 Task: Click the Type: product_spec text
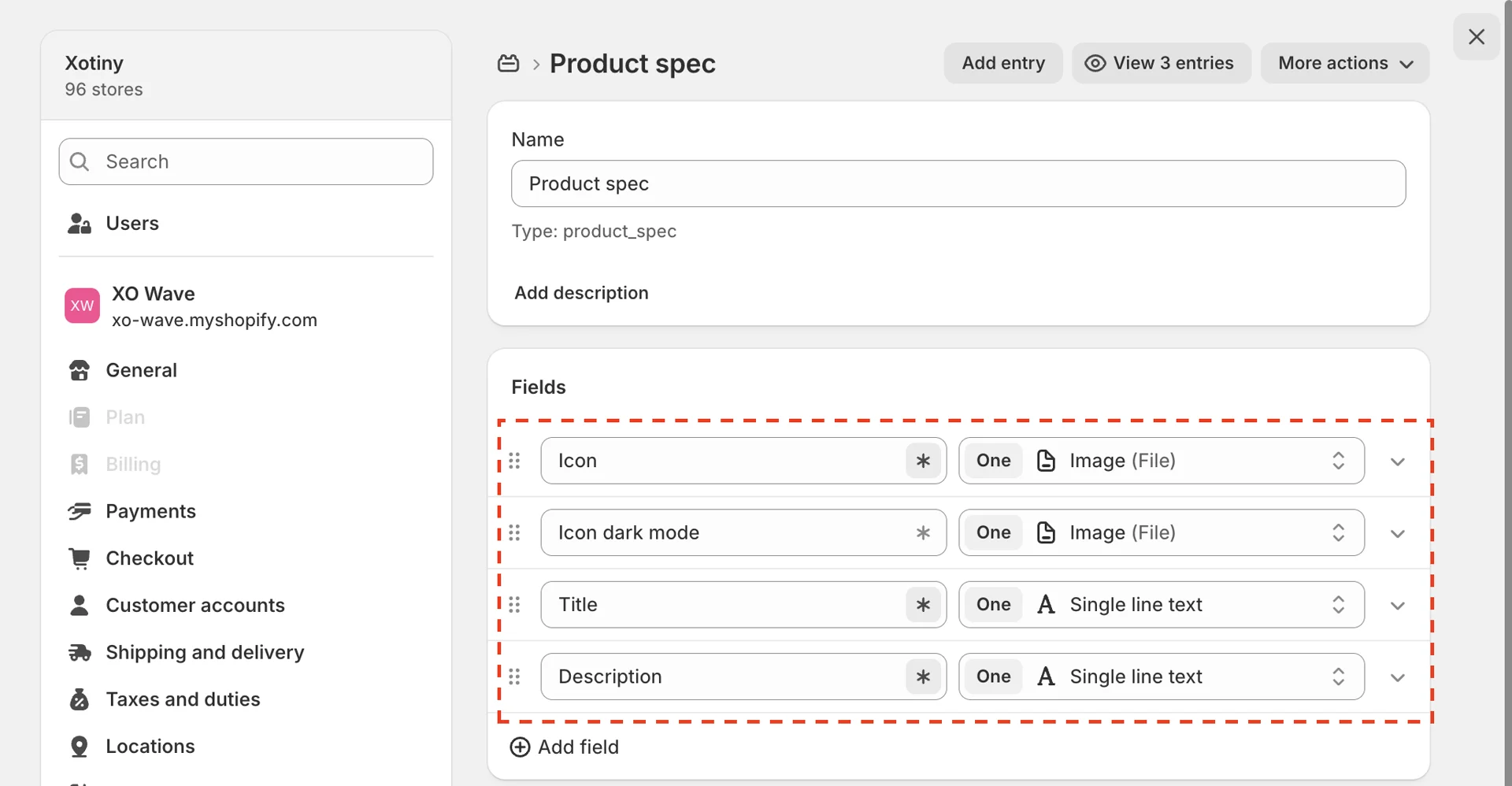click(594, 232)
